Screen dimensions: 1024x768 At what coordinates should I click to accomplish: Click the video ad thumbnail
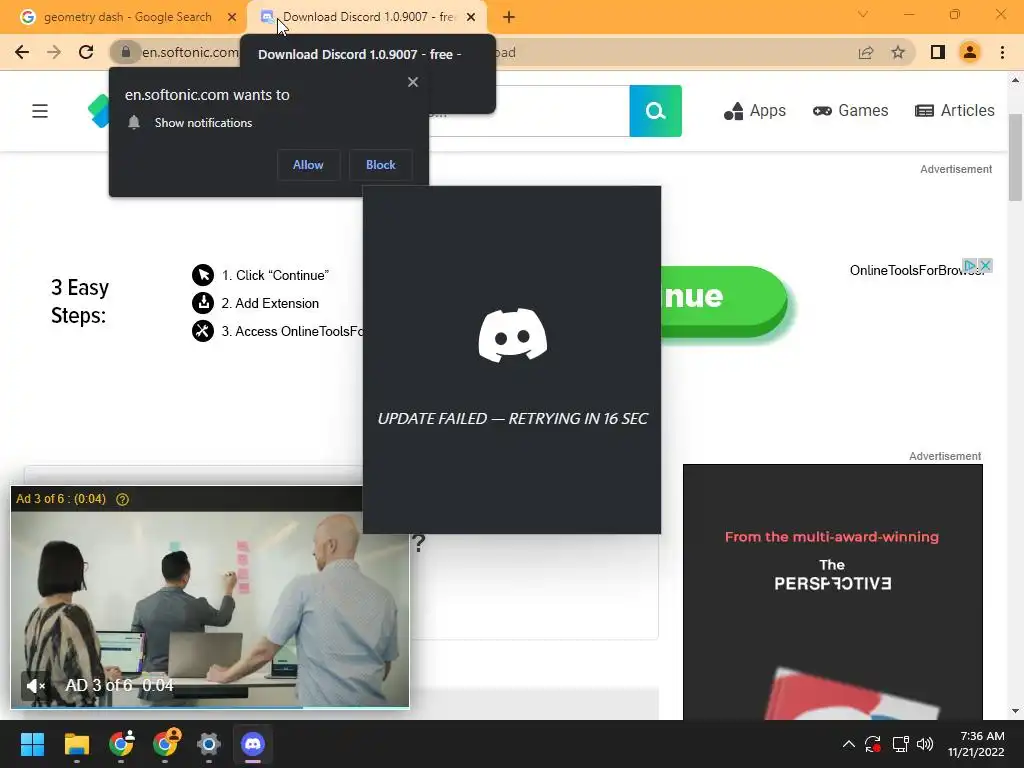(210, 609)
